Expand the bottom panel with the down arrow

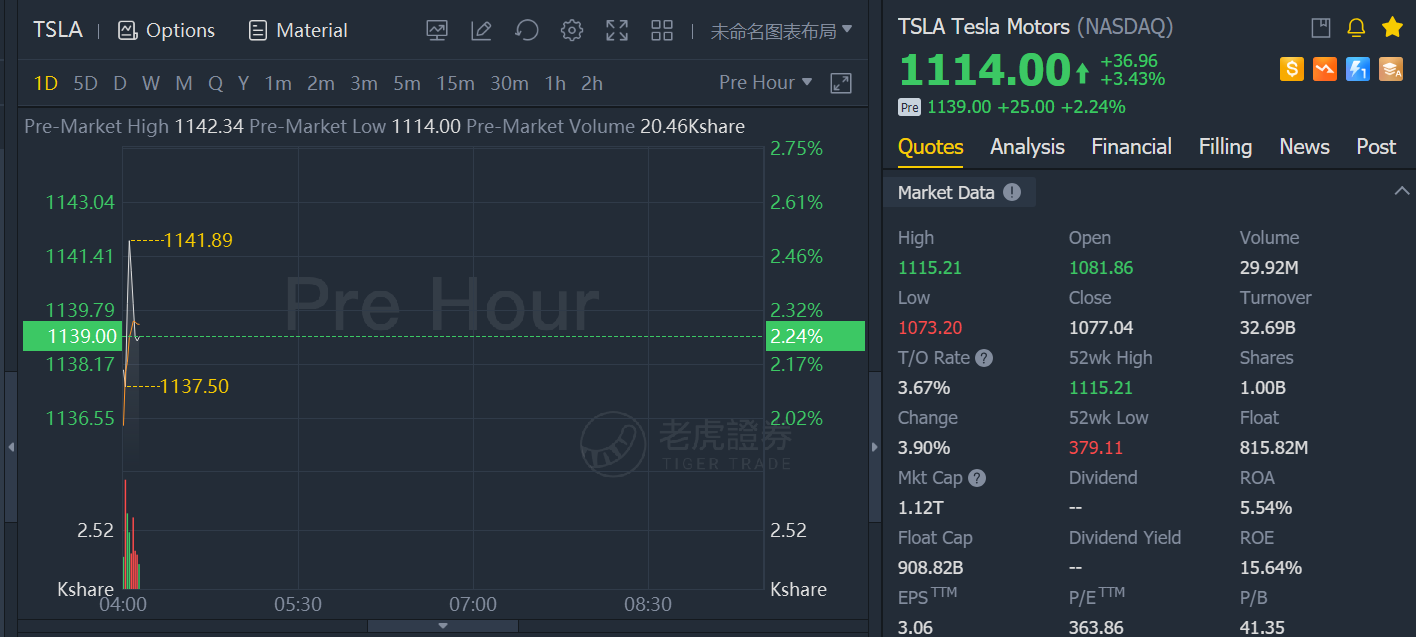tap(443, 626)
